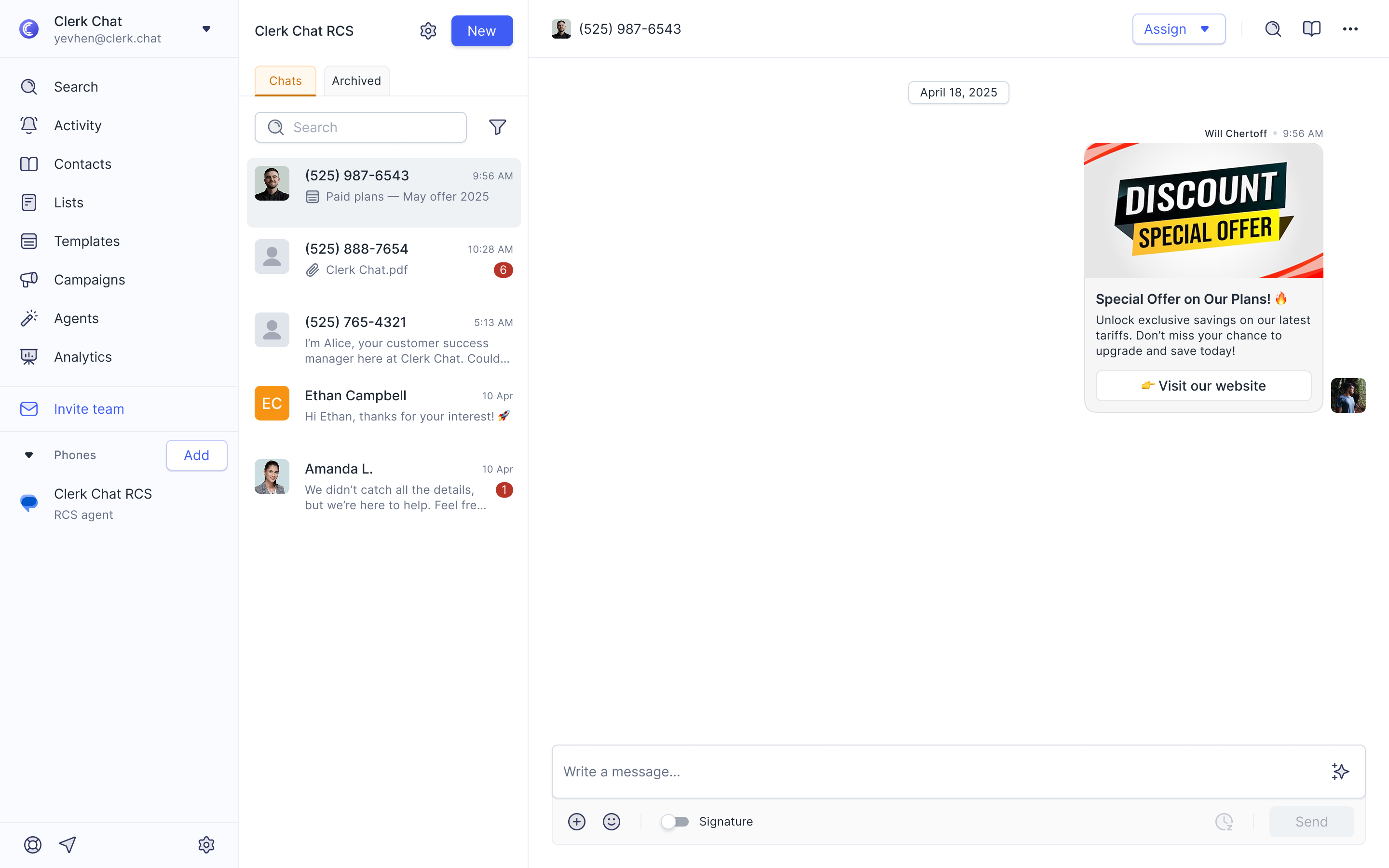Click the AI sparkle compose icon
1389x868 pixels.
(1340, 771)
